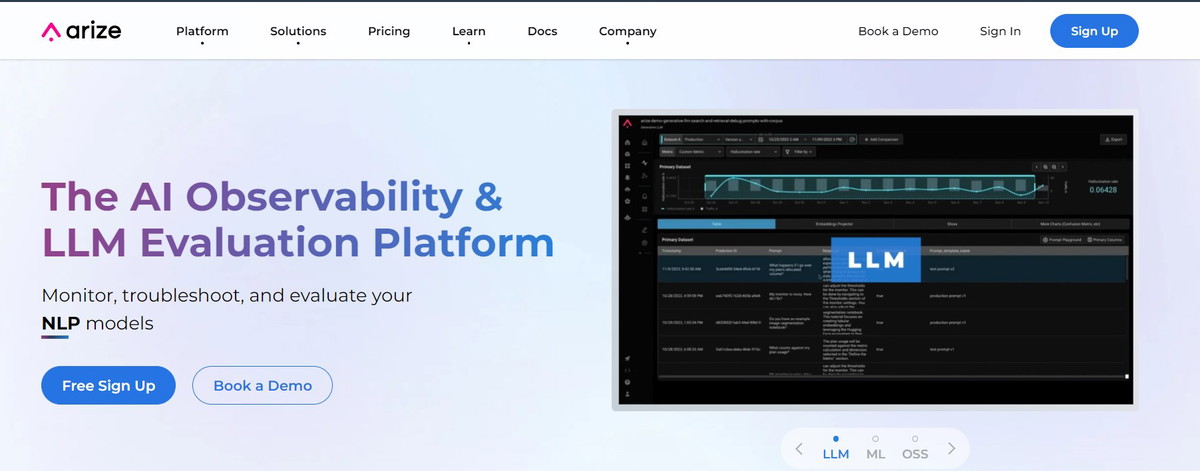Advance the carousel with the right chevron
Screen dimensions: 1200x471
point(951,450)
